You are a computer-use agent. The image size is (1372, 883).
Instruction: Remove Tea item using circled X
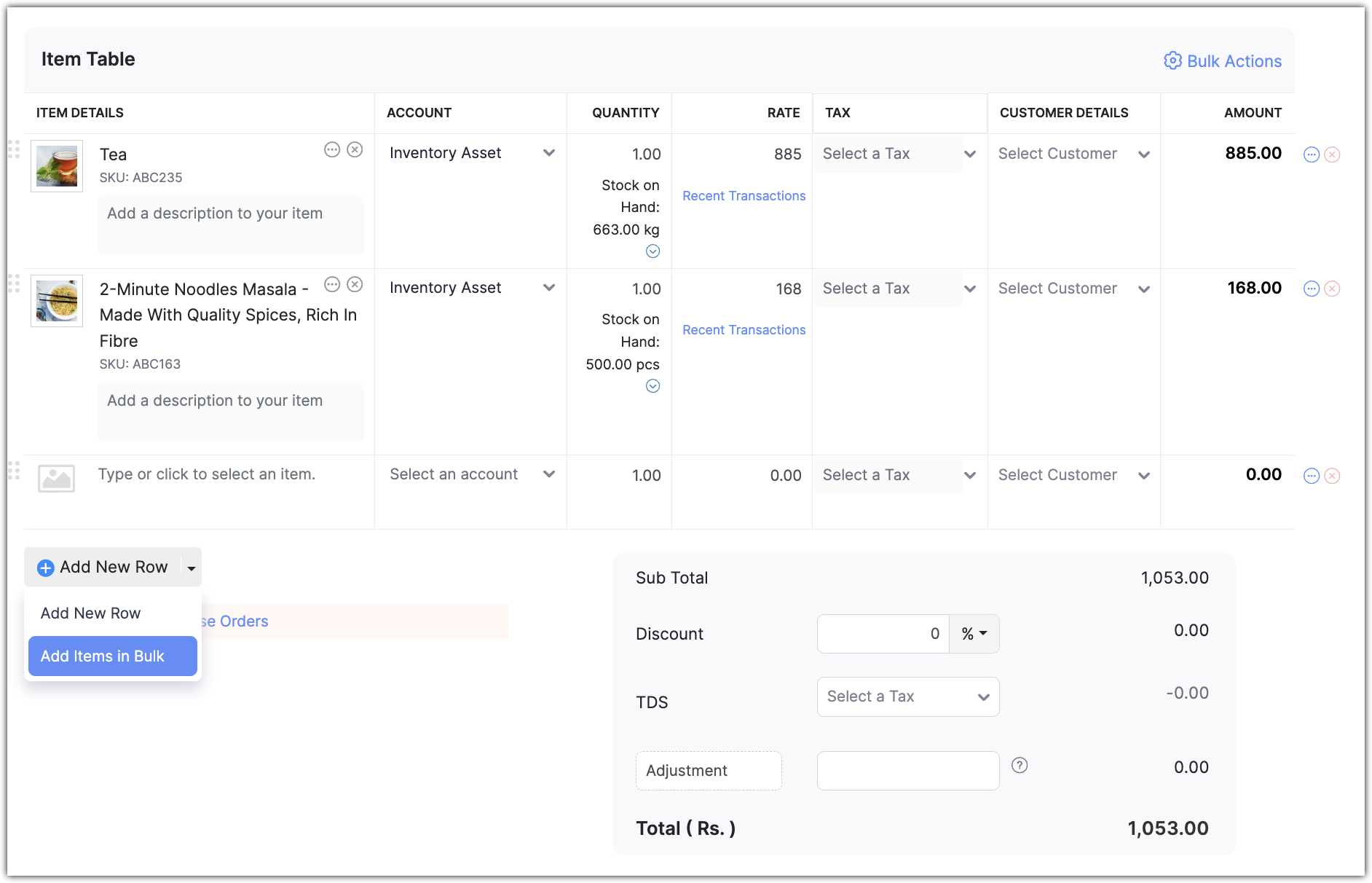[x=355, y=150]
